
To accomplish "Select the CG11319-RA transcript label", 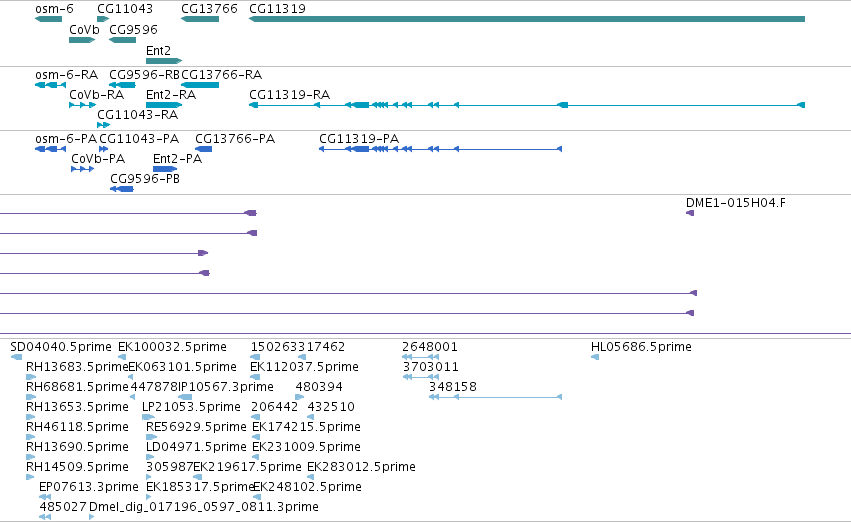I will 290,94.
